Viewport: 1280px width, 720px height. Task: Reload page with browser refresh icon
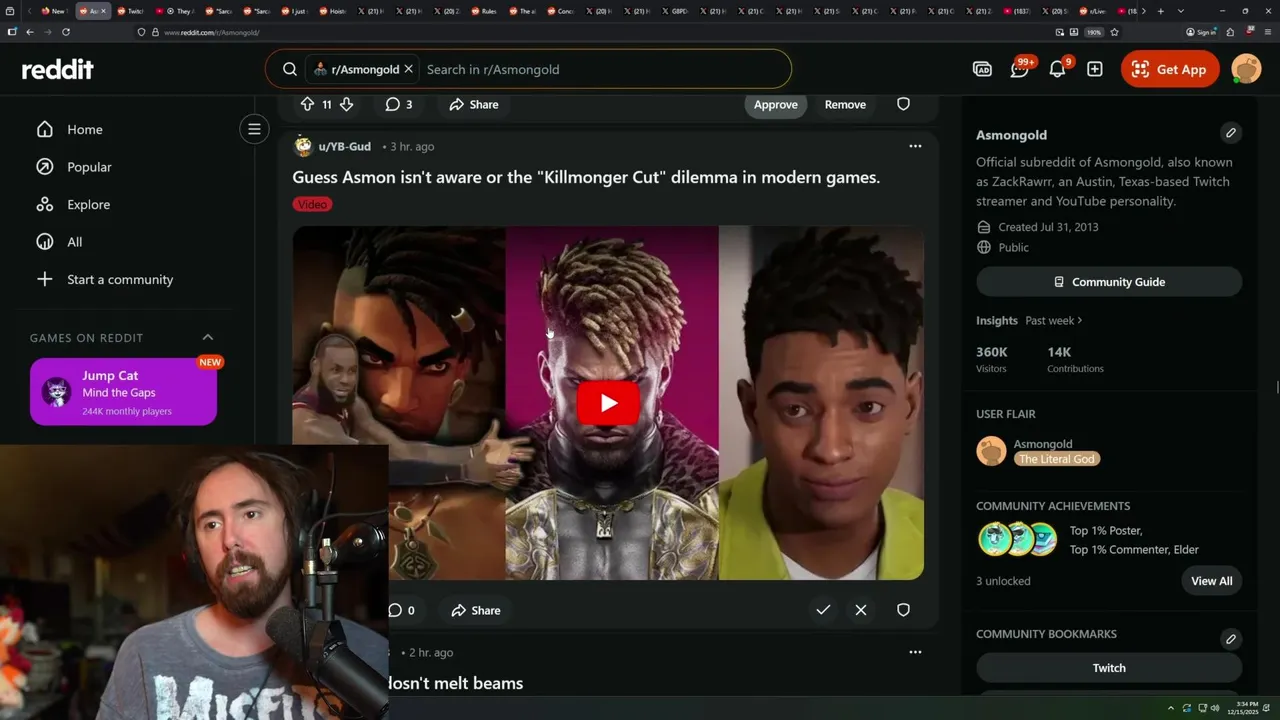[66, 32]
